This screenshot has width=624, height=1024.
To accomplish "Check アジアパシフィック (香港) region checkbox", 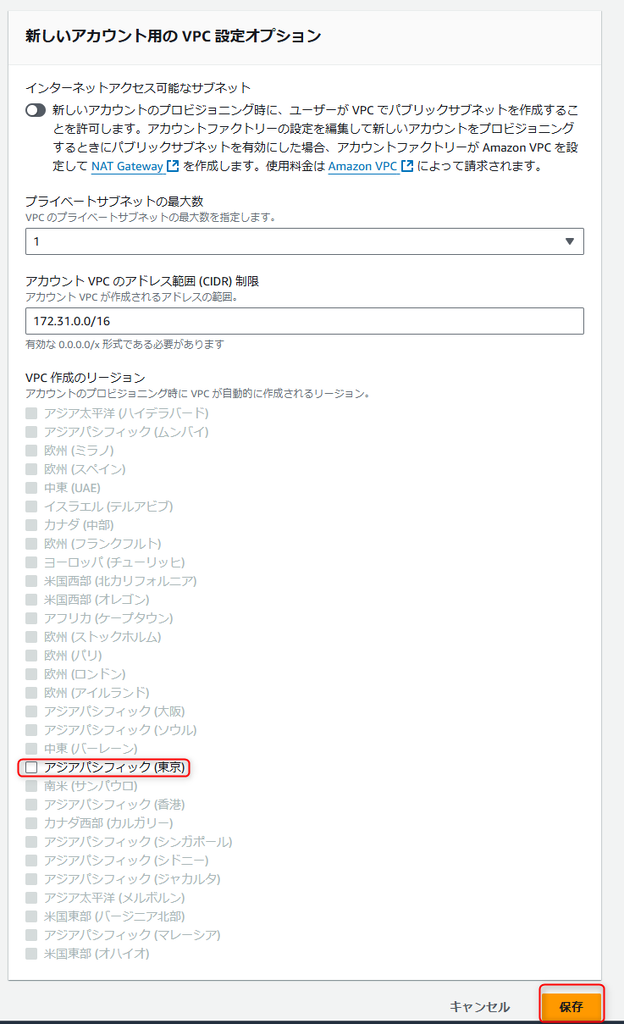I will (x=31, y=805).
